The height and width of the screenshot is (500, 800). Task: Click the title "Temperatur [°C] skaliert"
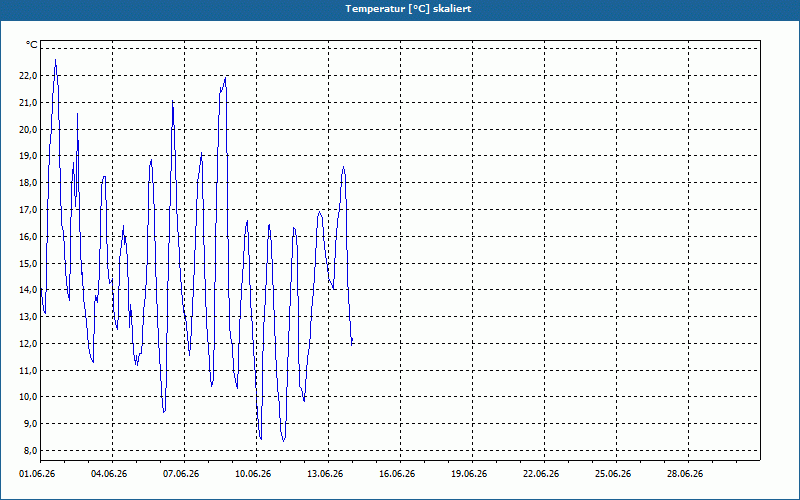point(408,9)
